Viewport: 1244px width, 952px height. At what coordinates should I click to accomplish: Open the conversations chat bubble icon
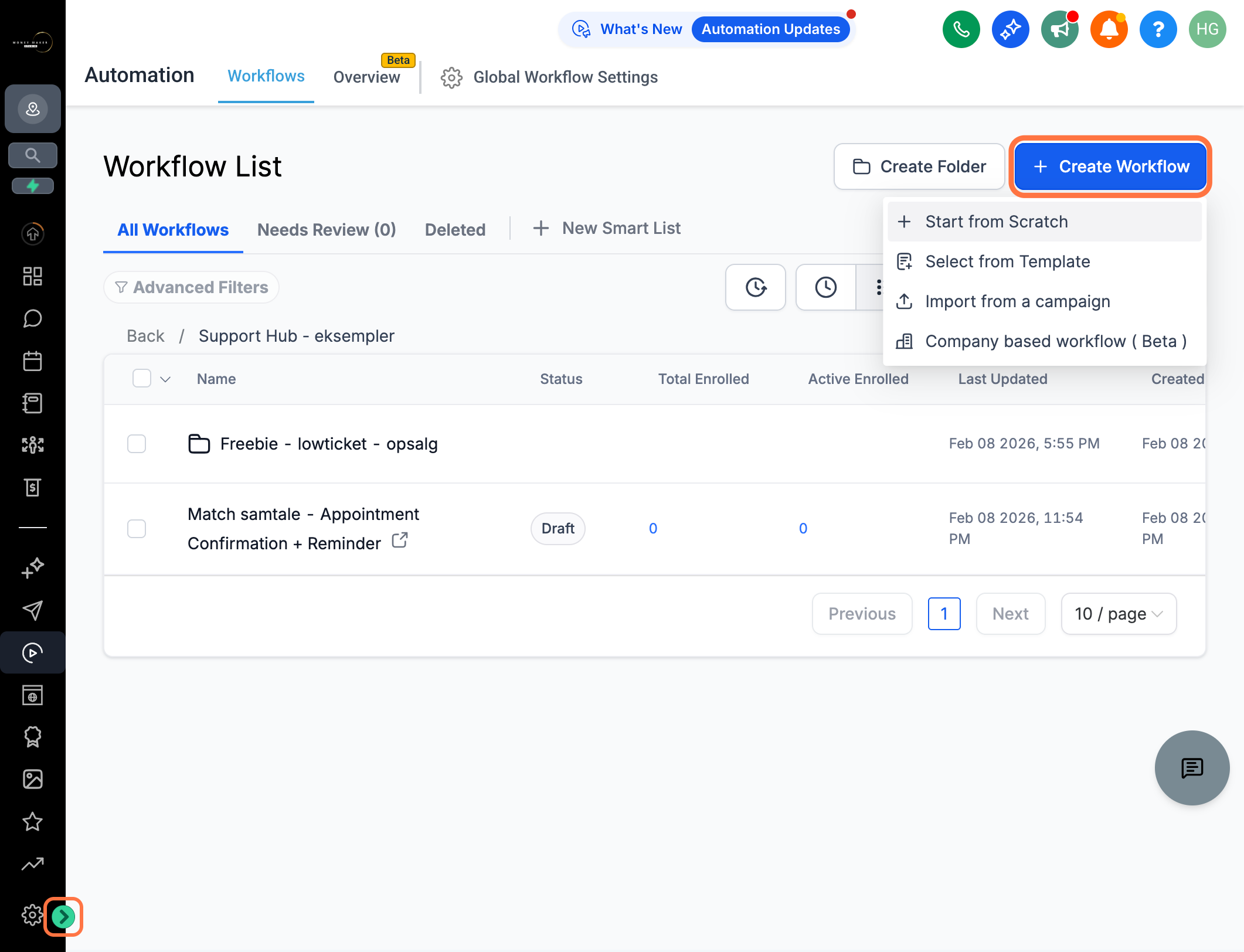pyautogui.click(x=33, y=318)
